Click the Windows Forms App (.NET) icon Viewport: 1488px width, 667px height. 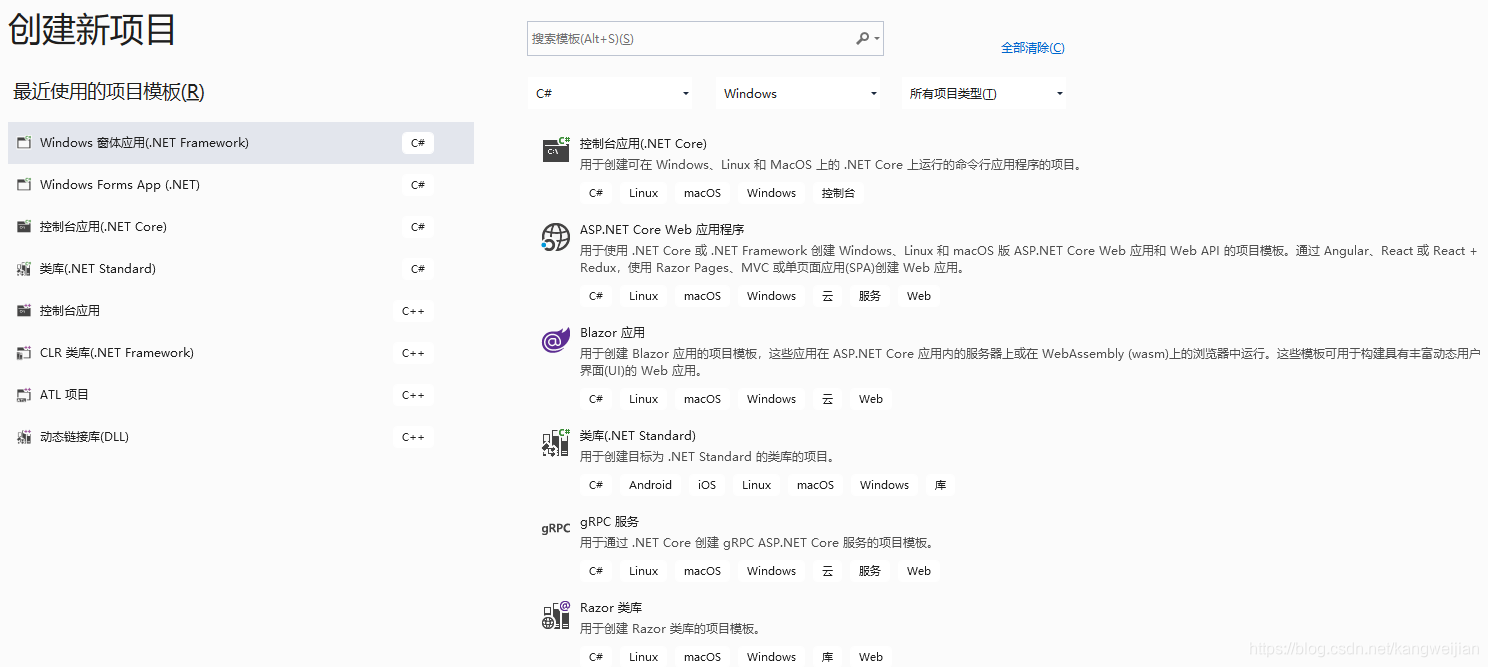tap(24, 185)
